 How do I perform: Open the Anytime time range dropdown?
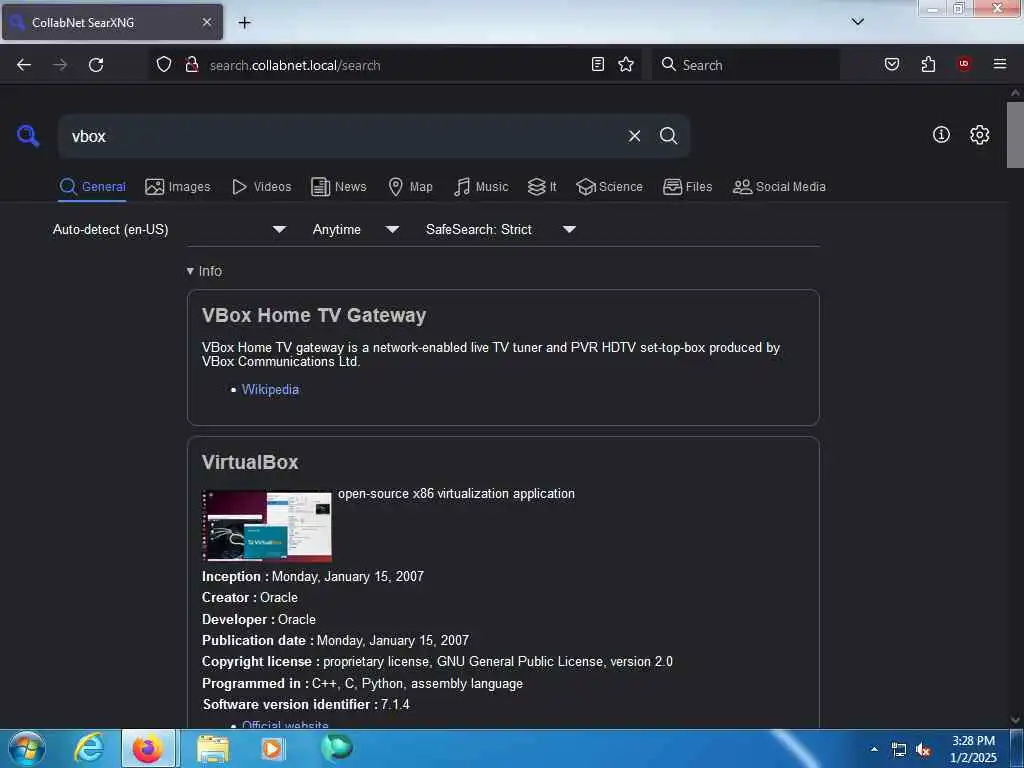point(355,229)
